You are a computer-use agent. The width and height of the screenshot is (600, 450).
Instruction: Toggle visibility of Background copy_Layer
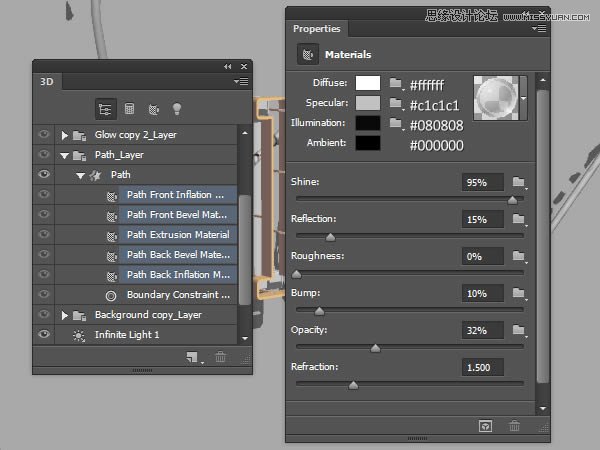click(x=44, y=314)
